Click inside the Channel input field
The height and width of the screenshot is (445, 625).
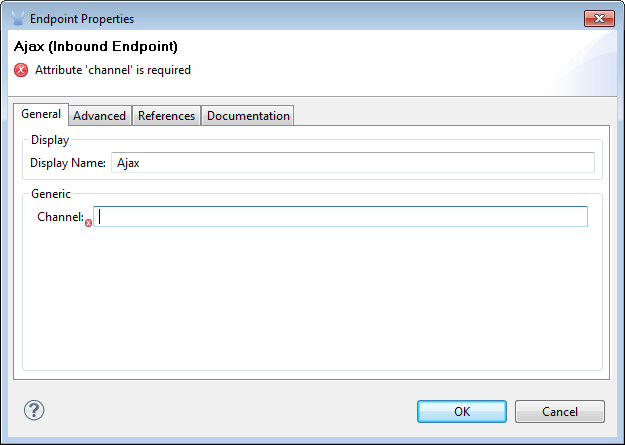coord(341,217)
